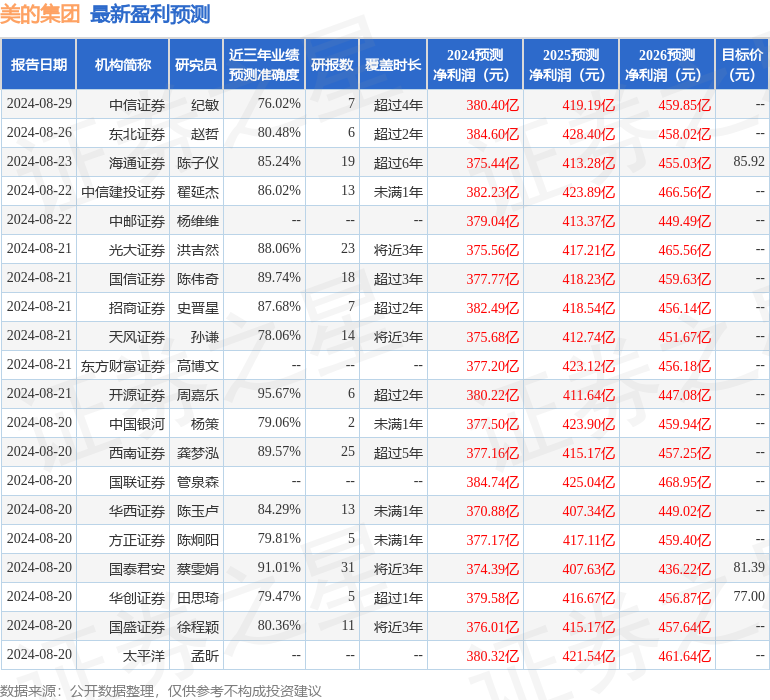
Task: Click researcher name 陈伟奇
Action: [198, 279]
